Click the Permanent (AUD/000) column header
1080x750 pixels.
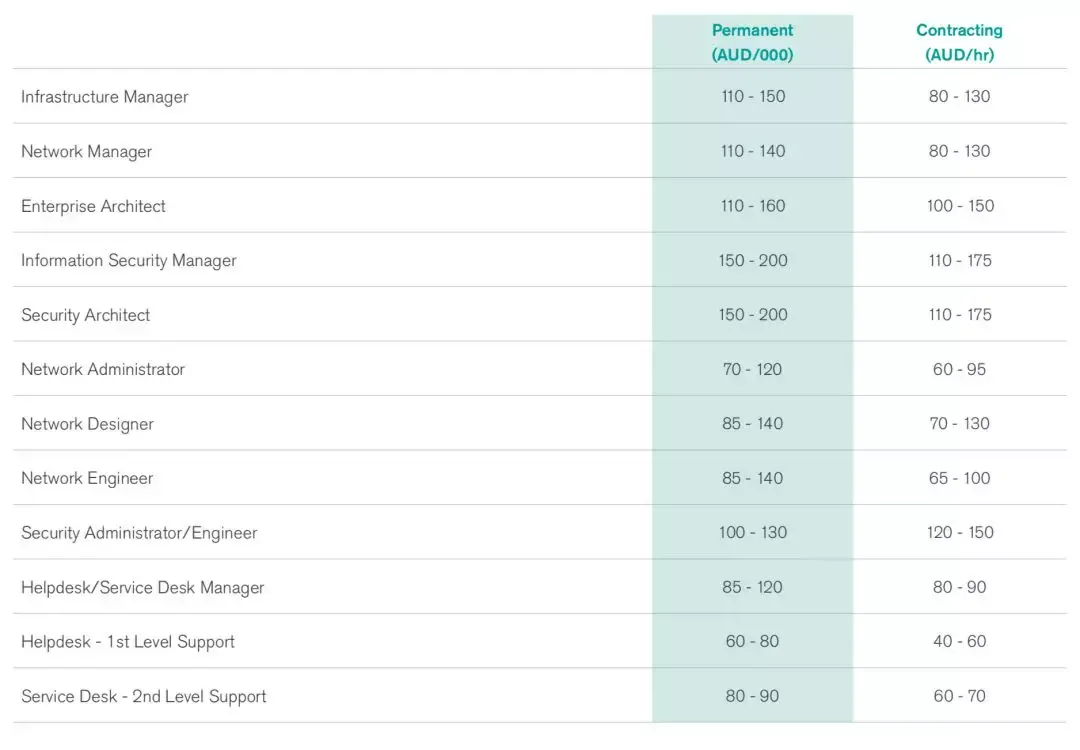click(x=752, y=42)
